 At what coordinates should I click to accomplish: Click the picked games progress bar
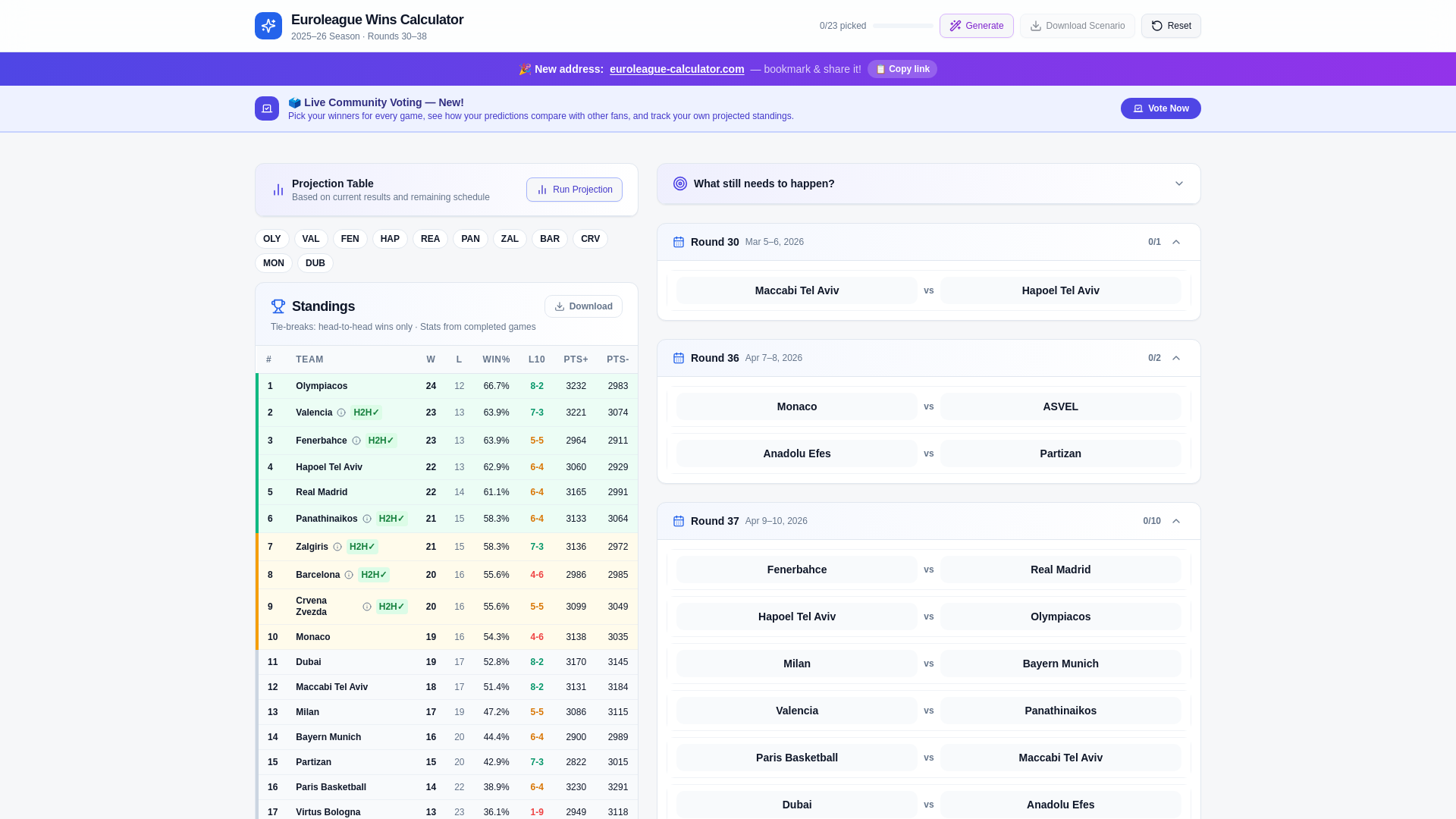point(902,26)
